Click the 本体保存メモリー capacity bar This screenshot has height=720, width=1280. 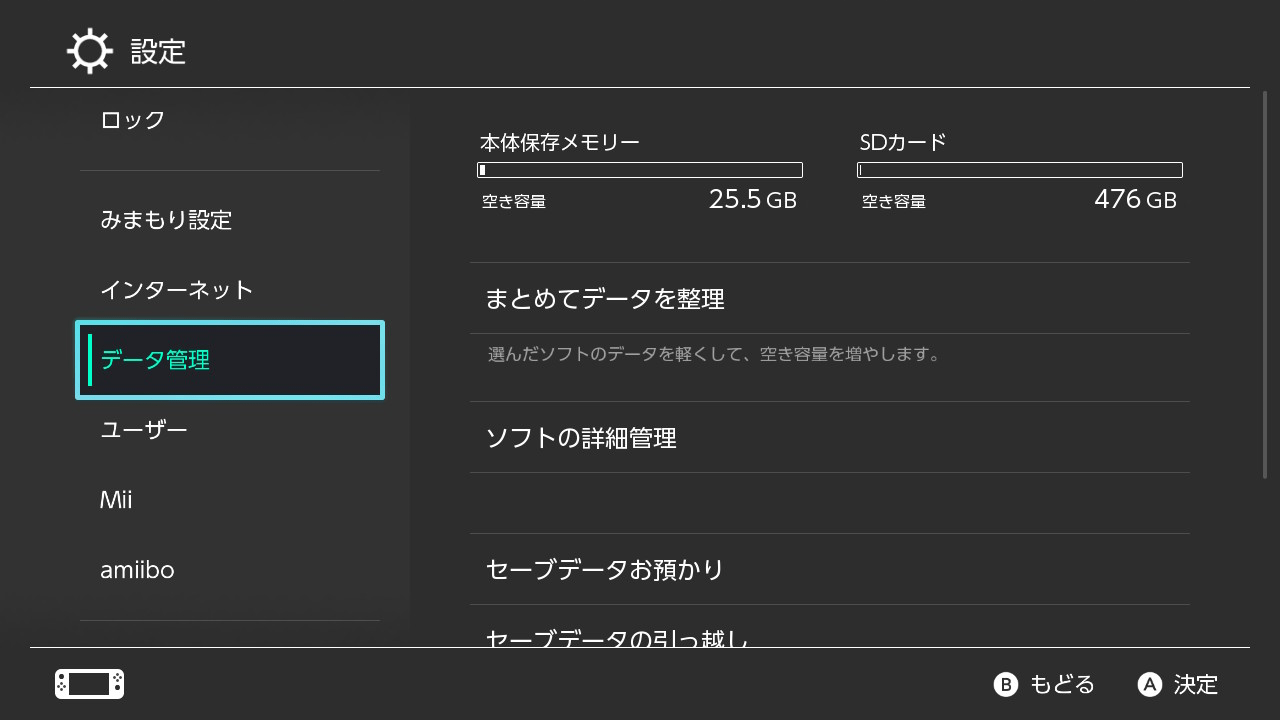[640, 170]
